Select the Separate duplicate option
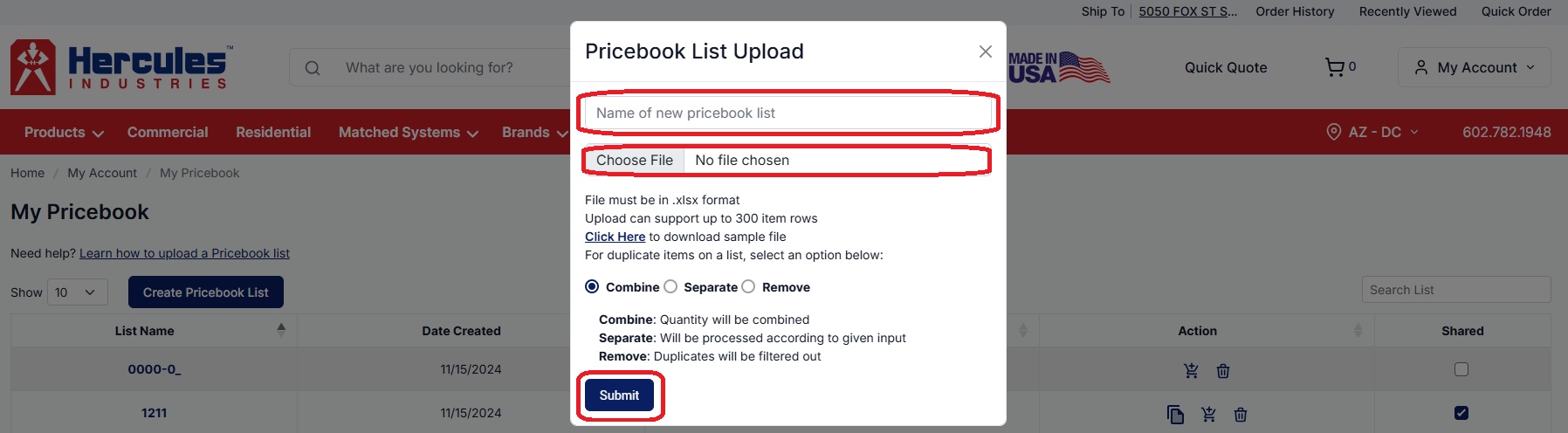The height and width of the screenshot is (433, 1568). point(671,287)
